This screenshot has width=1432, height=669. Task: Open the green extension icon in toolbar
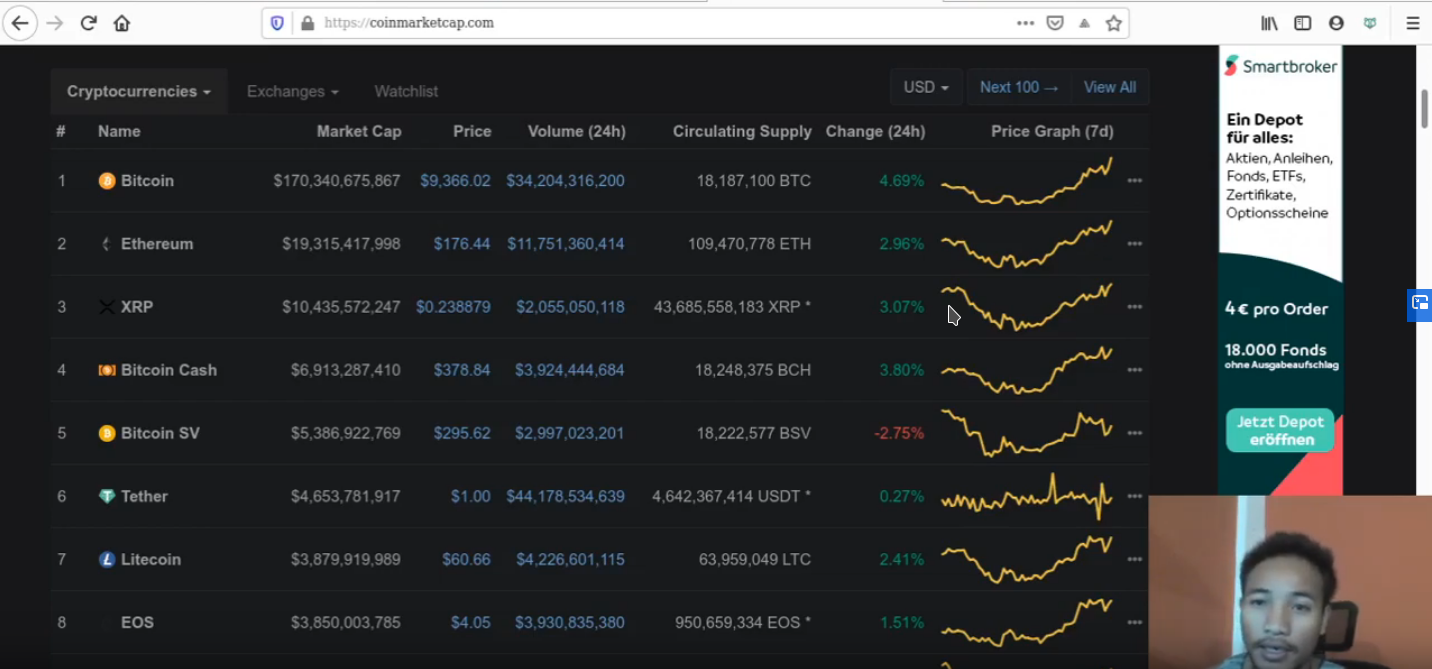coord(1370,23)
